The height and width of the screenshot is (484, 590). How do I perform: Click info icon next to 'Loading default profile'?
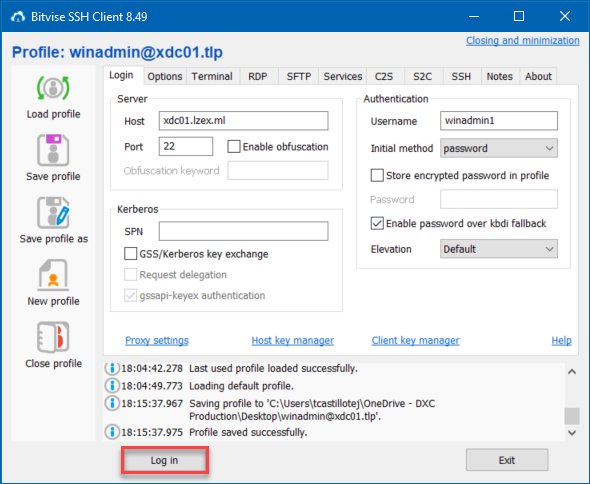click(112, 385)
